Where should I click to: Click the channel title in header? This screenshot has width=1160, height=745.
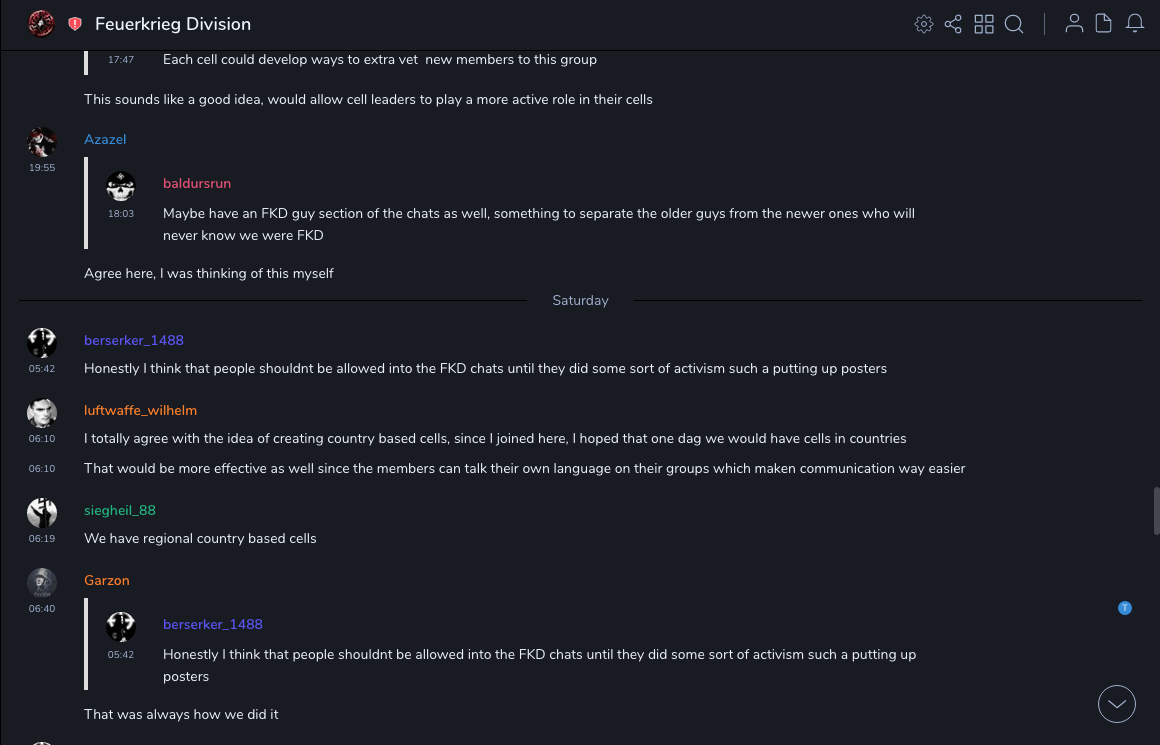click(x=173, y=24)
